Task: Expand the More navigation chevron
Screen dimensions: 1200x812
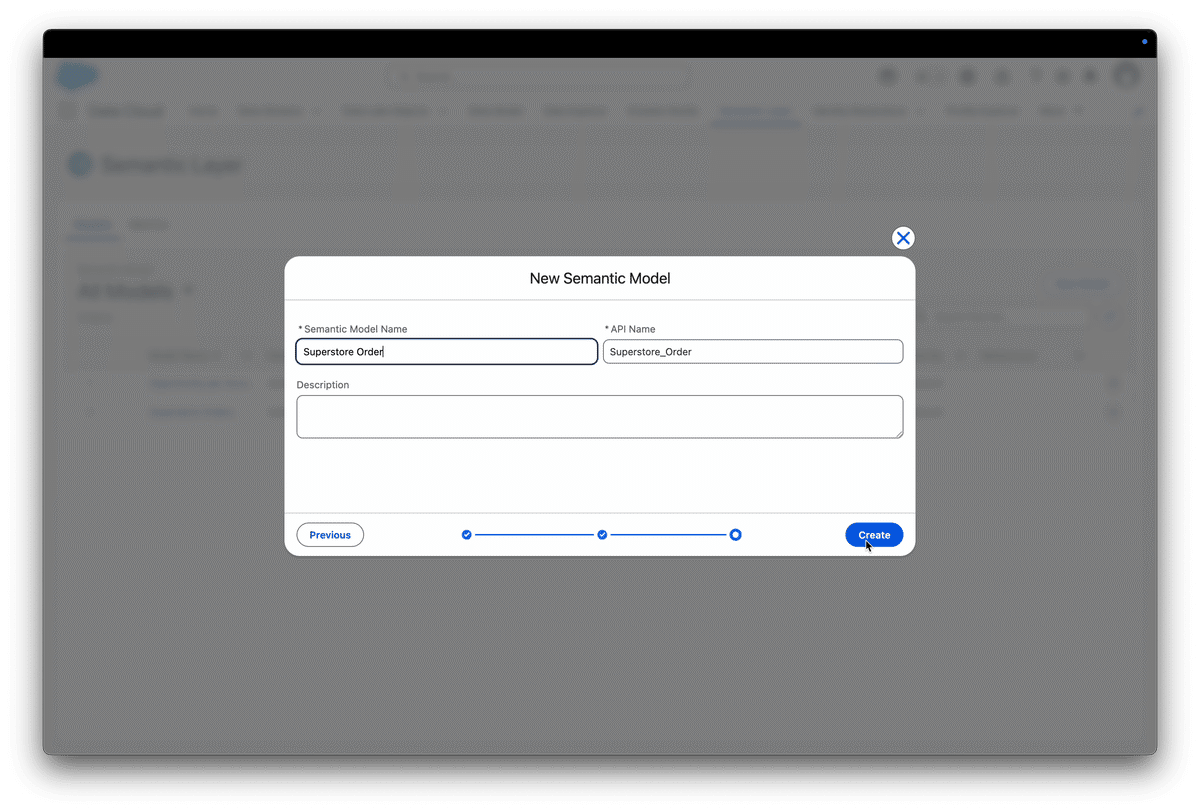Action: 1078,111
